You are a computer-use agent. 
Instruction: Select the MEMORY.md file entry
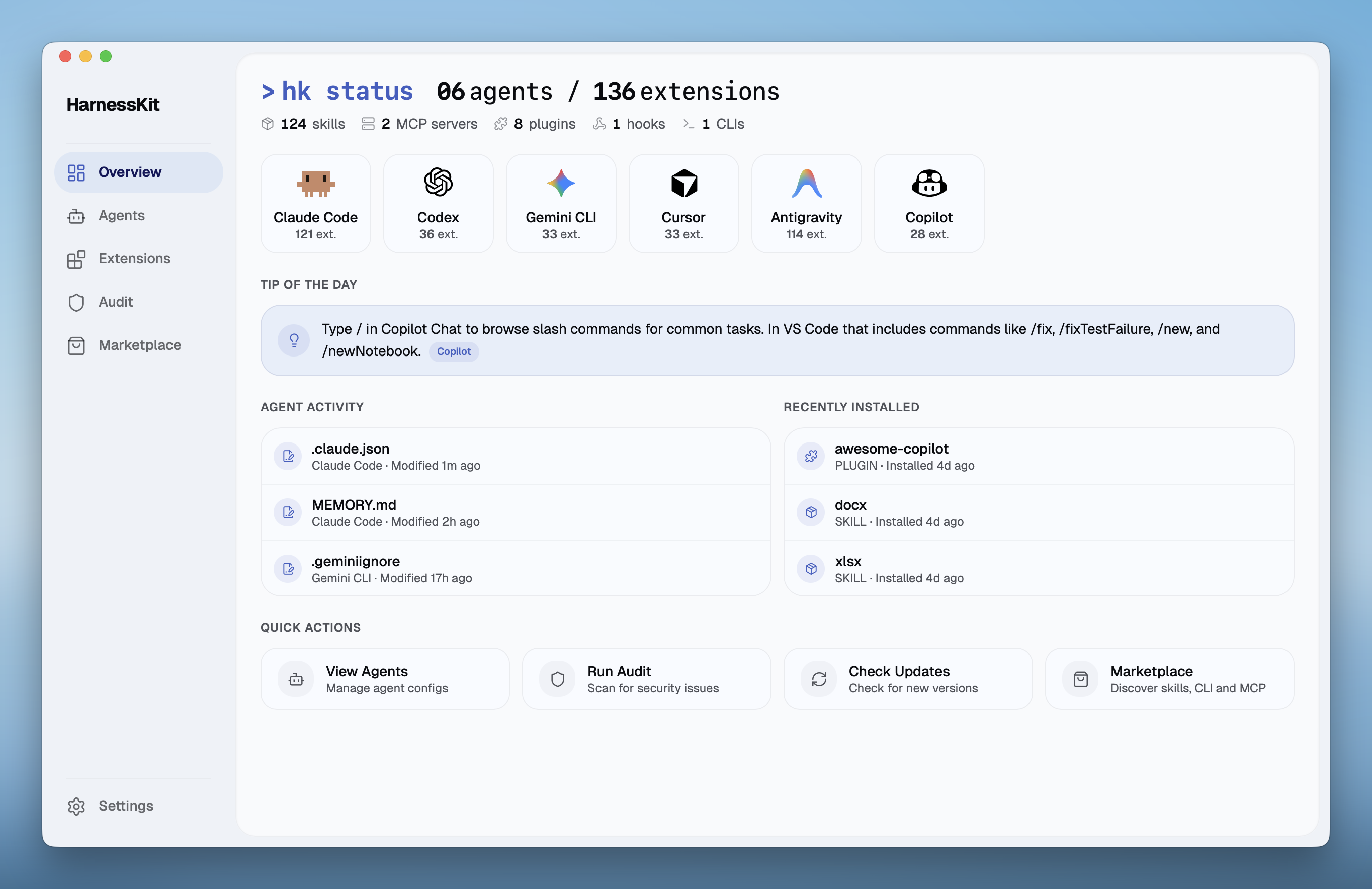[x=515, y=512]
